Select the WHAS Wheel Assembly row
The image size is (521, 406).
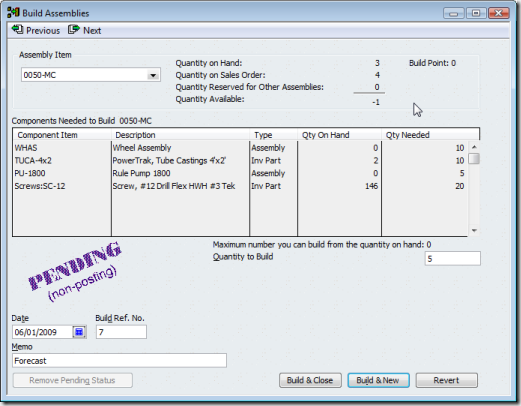click(x=240, y=148)
